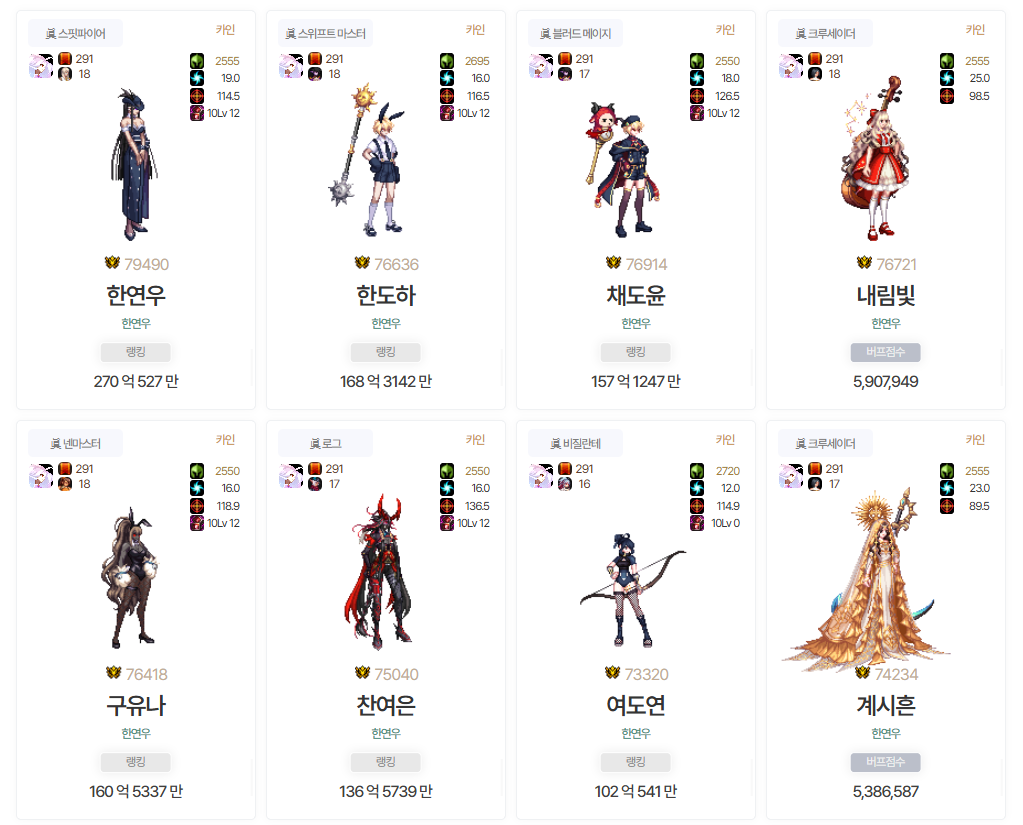Click the red crosshair icon beside 98.5
Image resolution: width=1023 pixels, height=825 pixels.
click(947, 96)
